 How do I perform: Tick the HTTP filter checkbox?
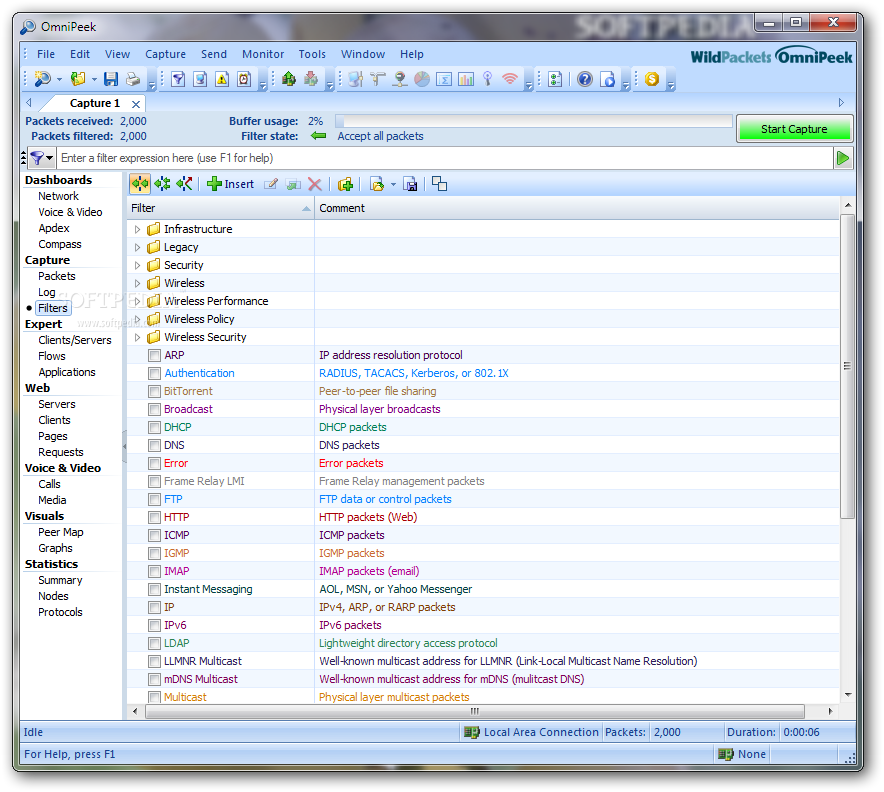point(154,517)
